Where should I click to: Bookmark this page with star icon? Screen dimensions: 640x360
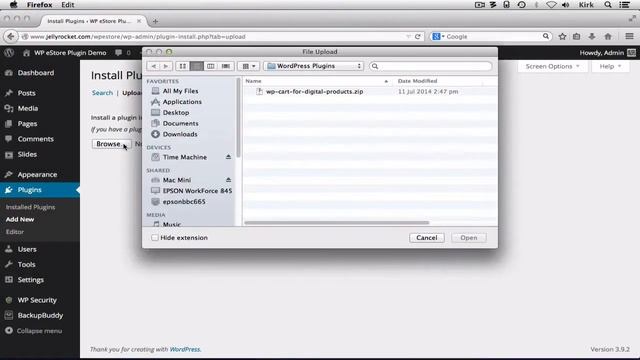pos(562,37)
